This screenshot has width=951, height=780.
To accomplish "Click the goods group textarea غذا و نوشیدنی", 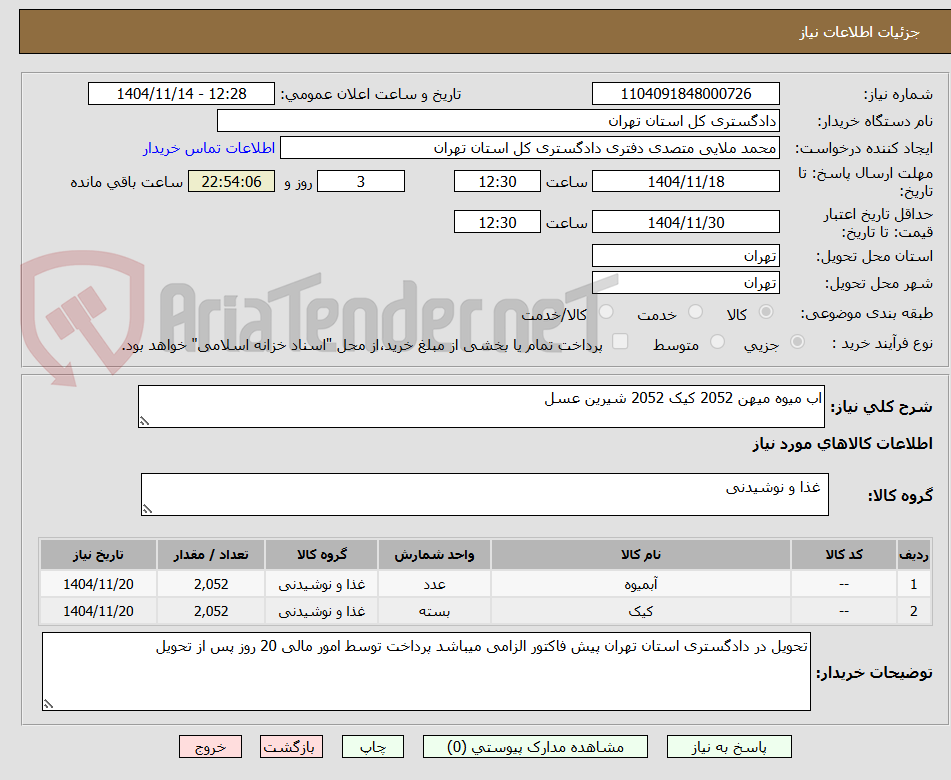I will (x=485, y=494).
